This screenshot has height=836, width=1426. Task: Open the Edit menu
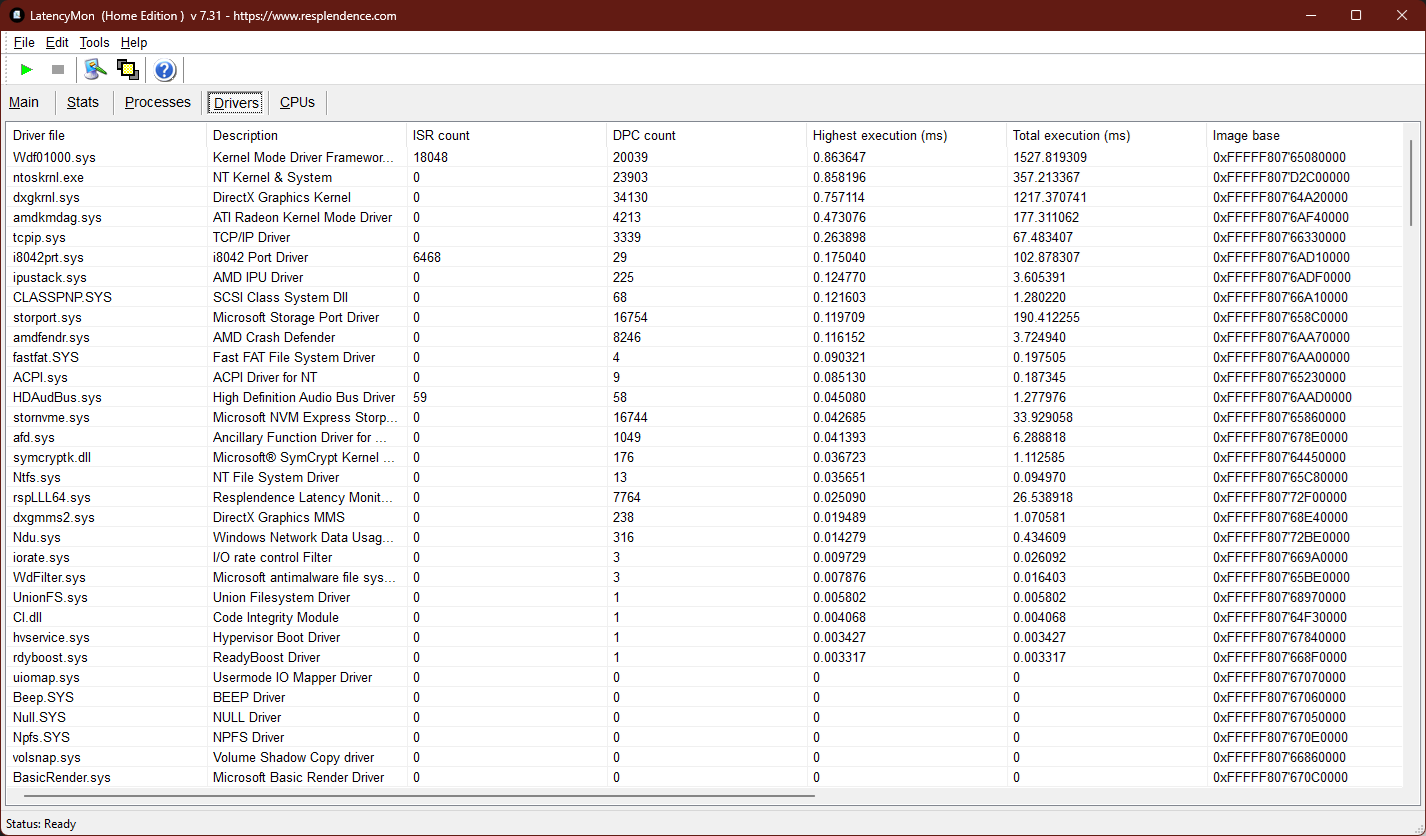coord(57,42)
